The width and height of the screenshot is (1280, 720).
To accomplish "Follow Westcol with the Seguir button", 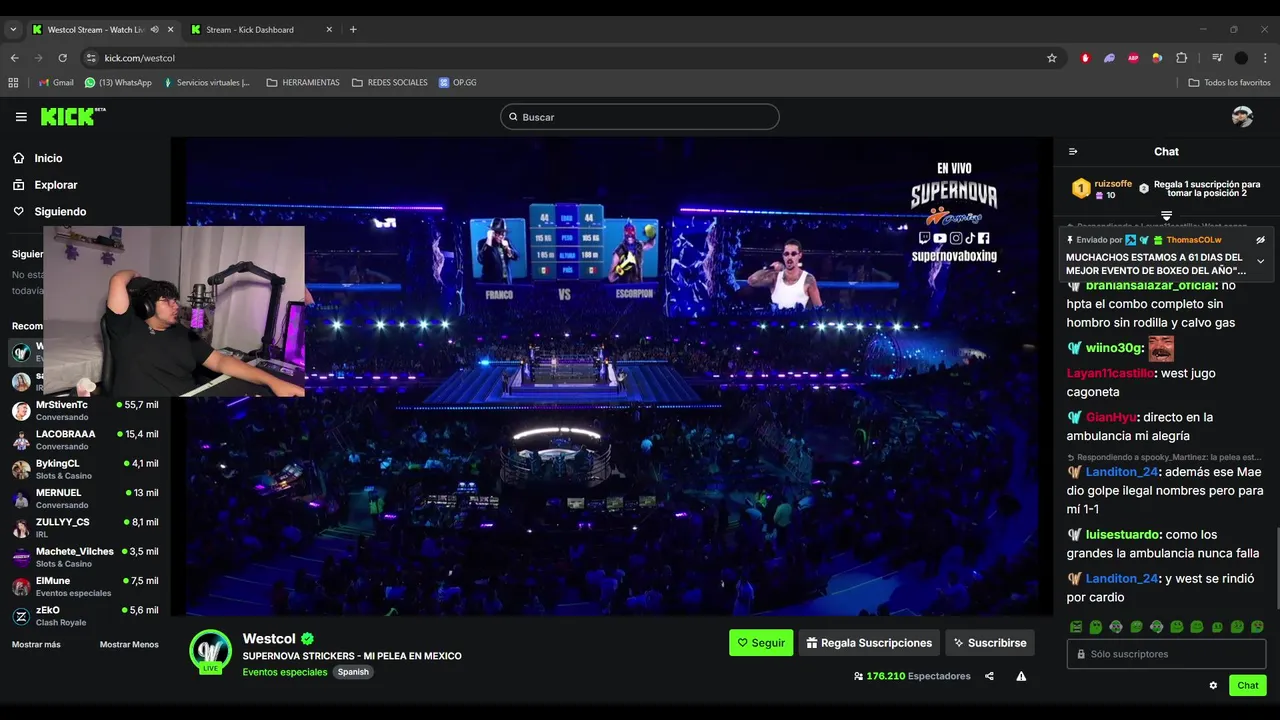I will click(761, 643).
